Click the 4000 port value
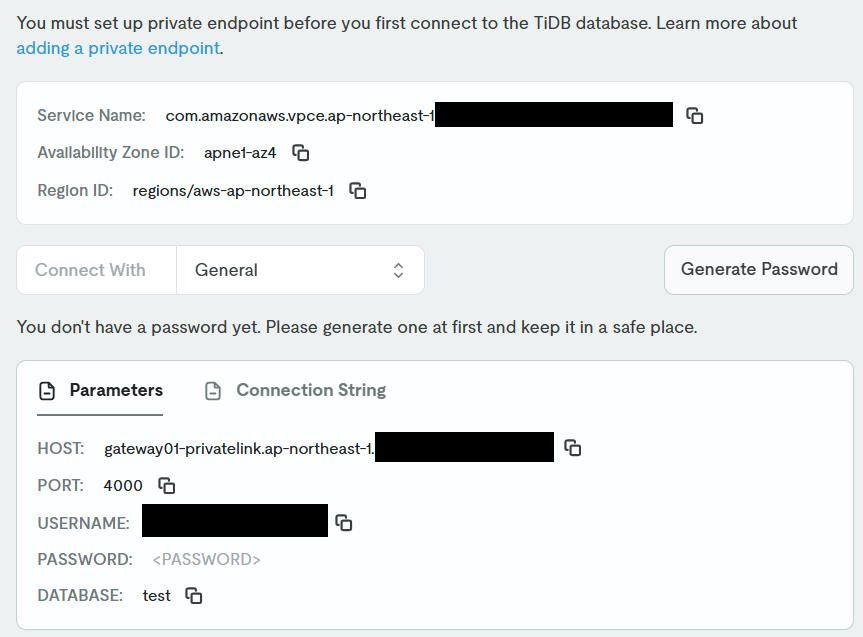 tap(123, 485)
